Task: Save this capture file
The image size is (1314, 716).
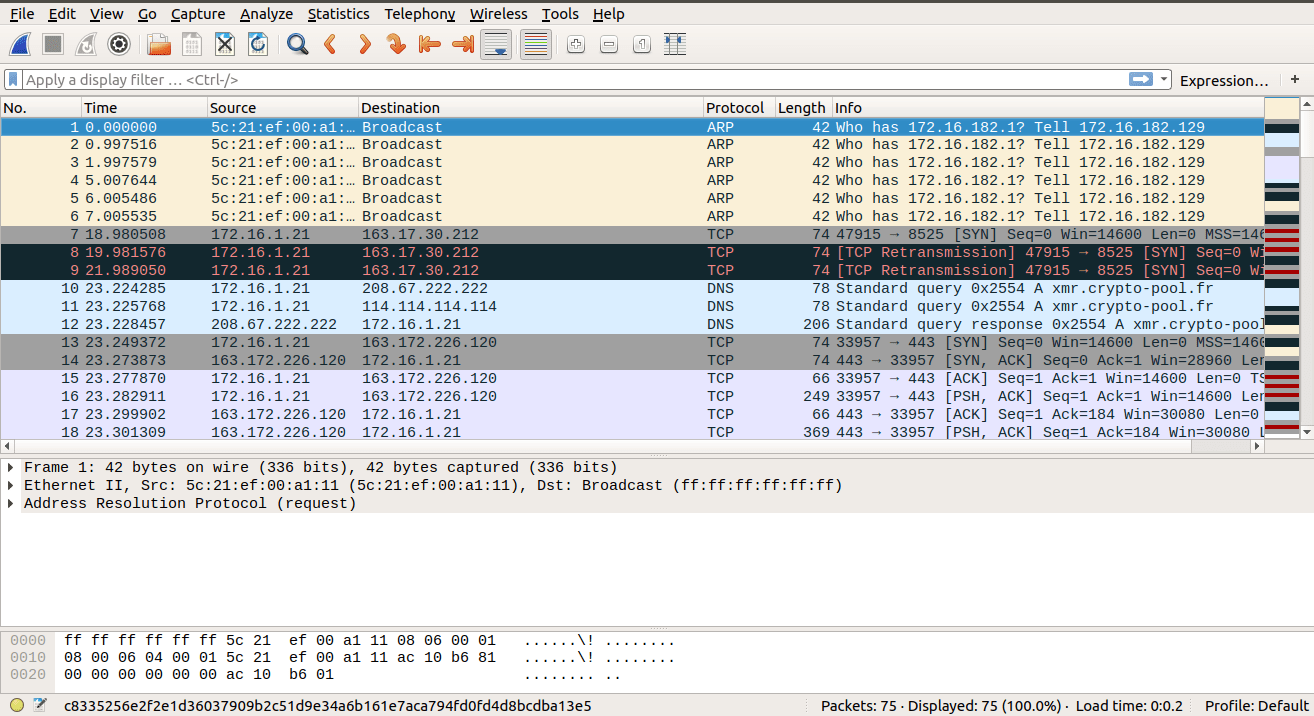Action: tap(191, 44)
